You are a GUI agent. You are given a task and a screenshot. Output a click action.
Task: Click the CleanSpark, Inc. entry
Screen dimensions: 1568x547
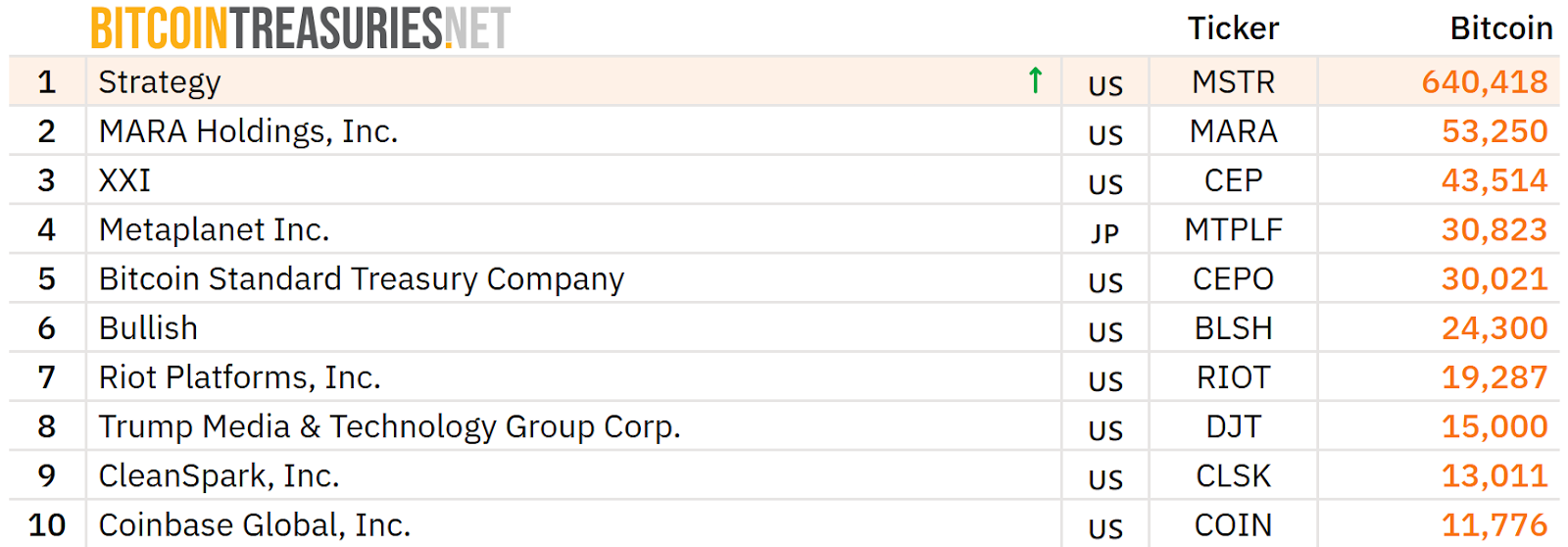click(219, 475)
